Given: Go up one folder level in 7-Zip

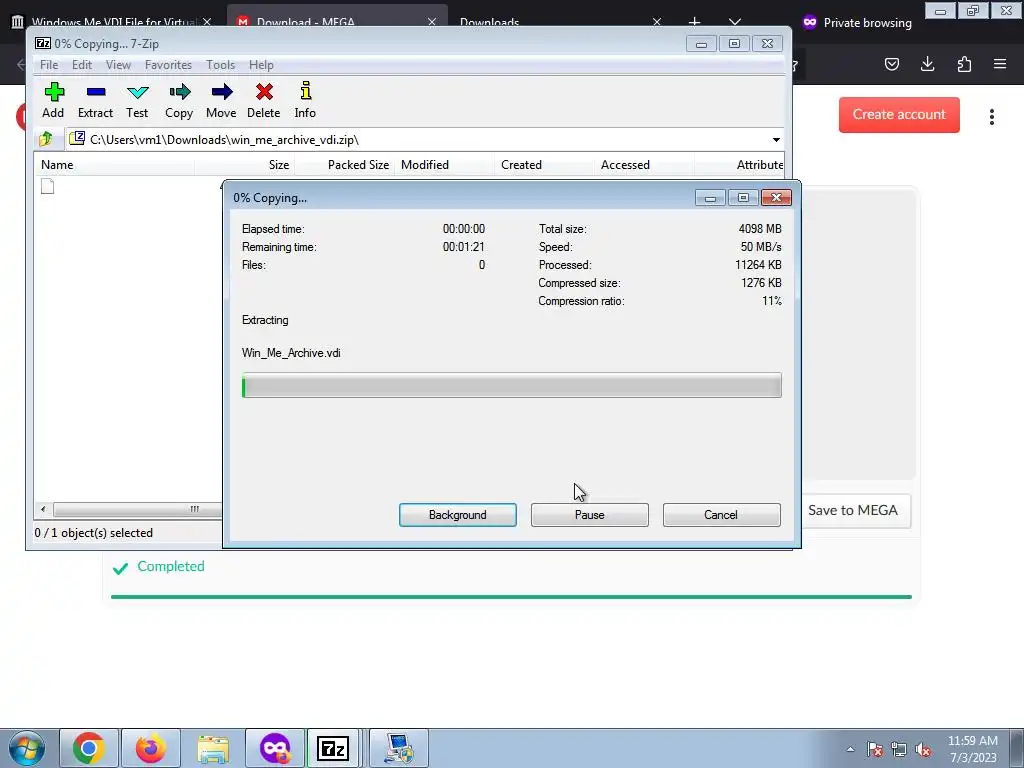Looking at the screenshot, I should (x=46, y=139).
